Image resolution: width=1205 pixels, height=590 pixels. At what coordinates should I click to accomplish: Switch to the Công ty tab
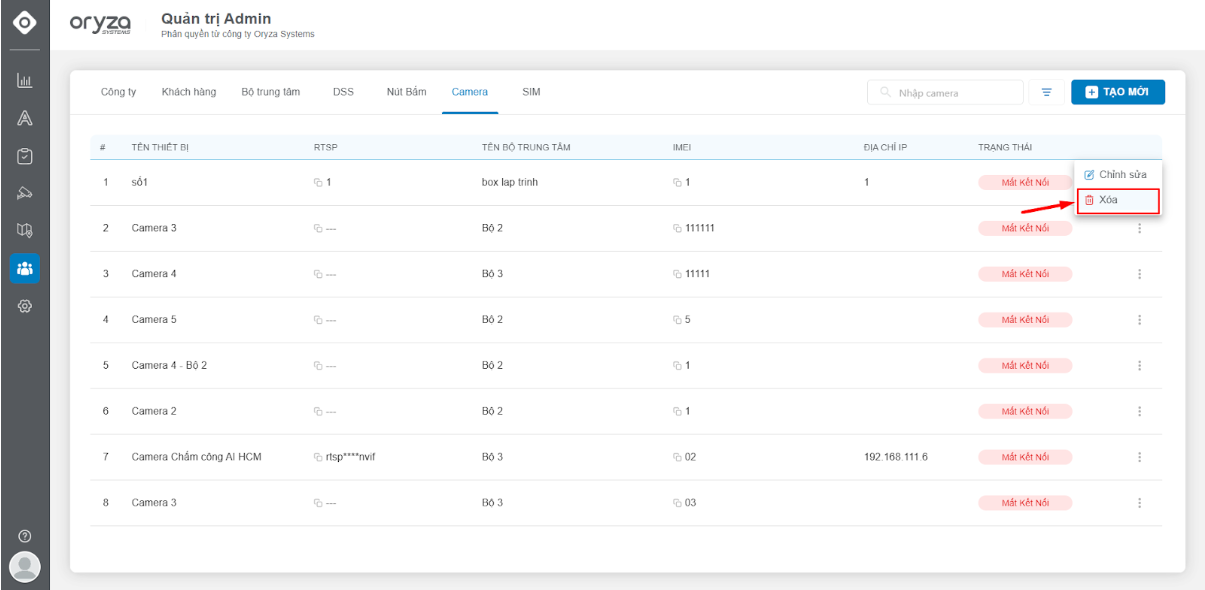[119, 92]
